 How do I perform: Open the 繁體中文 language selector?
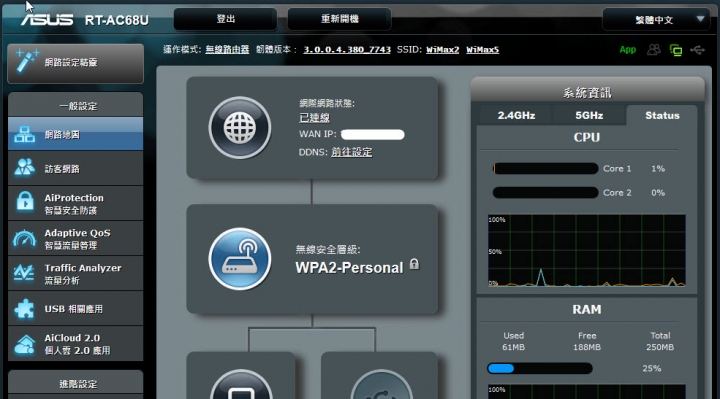[x=656, y=19]
